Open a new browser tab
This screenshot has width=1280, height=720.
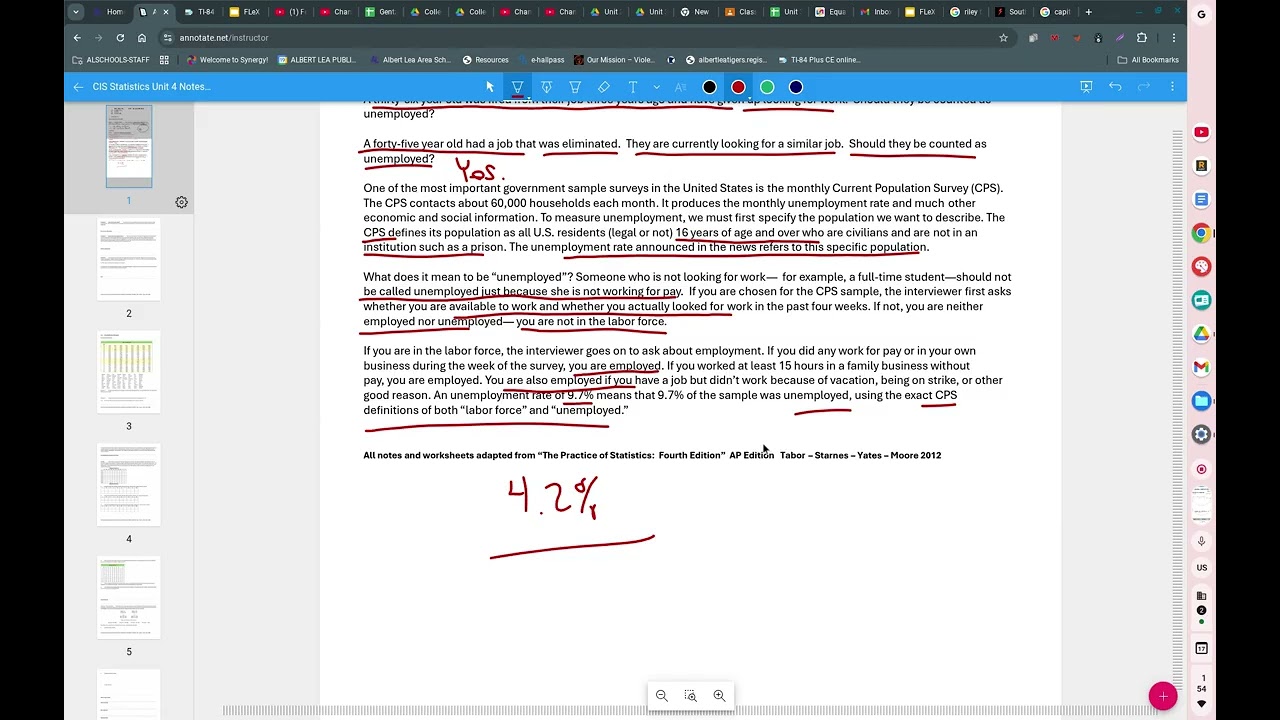pyautogui.click(x=1089, y=12)
